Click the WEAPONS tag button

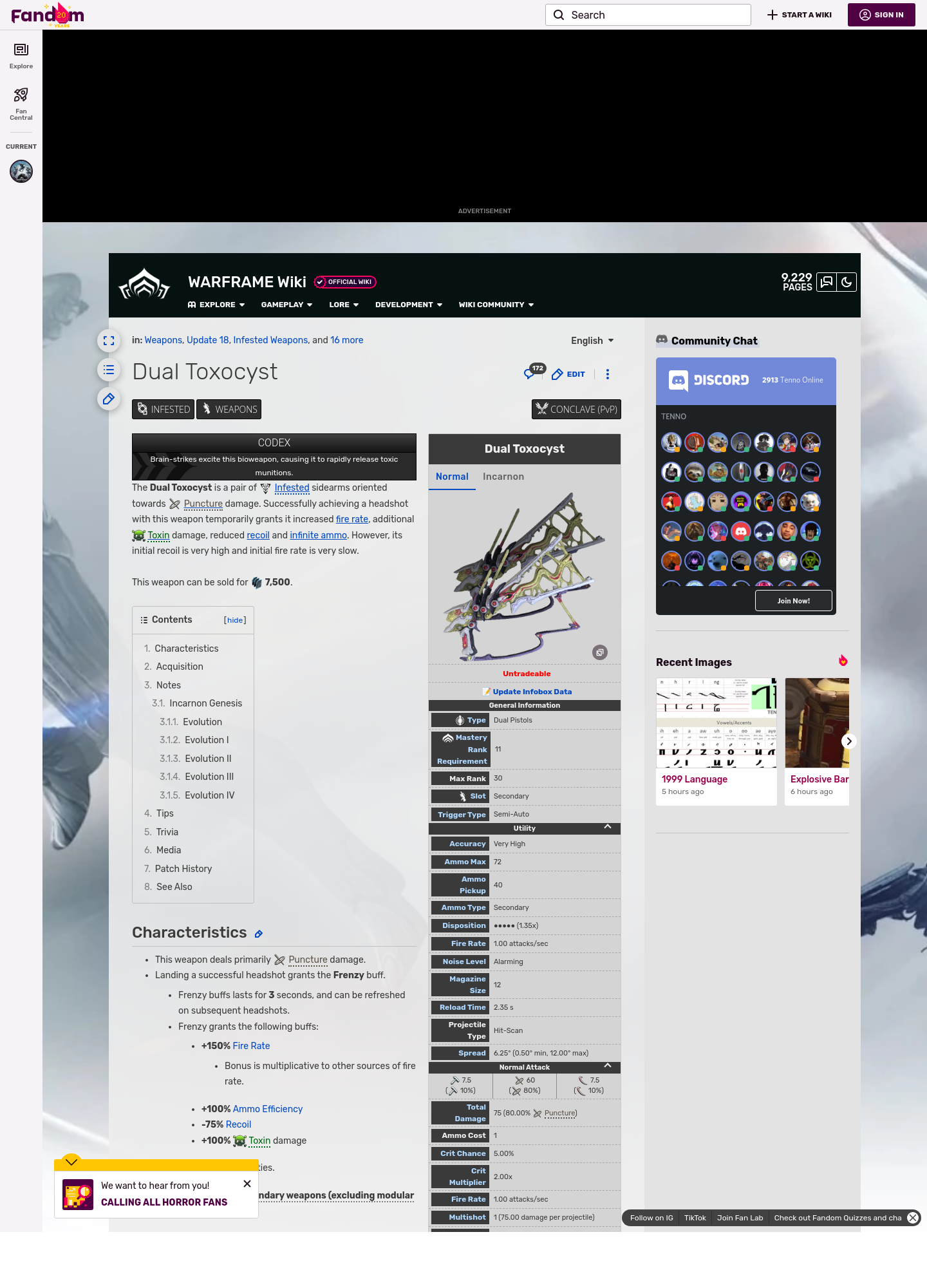pyautogui.click(x=229, y=410)
